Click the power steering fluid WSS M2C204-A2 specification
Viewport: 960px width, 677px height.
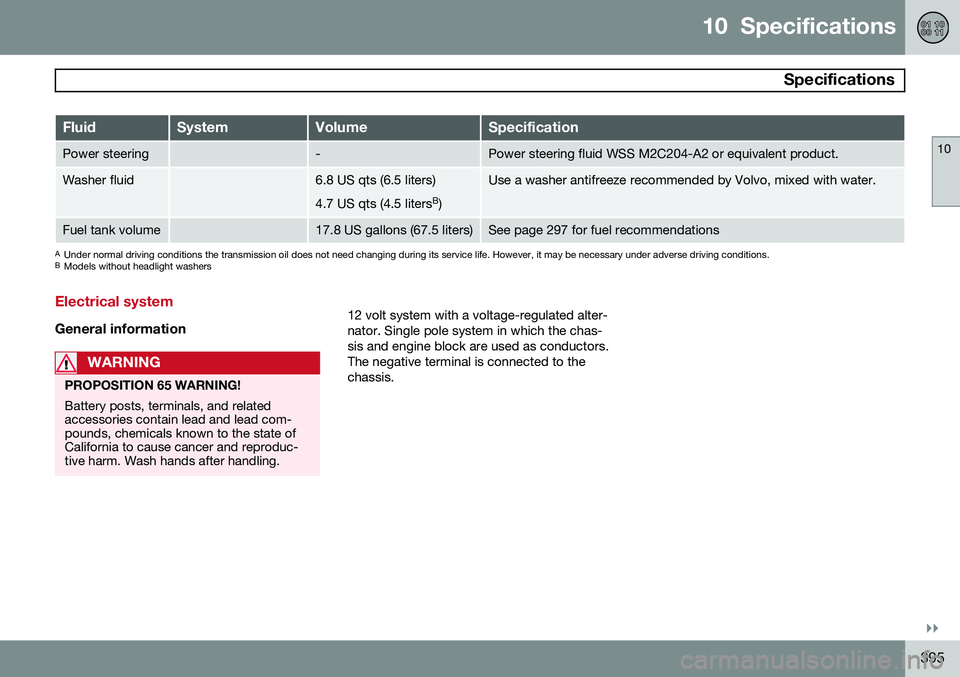pyautogui.click(x=663, y=154)
